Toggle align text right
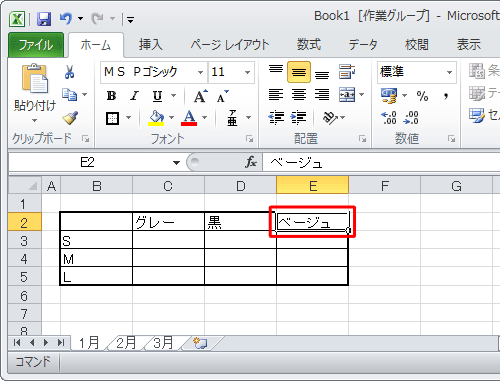This screenshot has width=500, height=381. [x=322, y=95]
